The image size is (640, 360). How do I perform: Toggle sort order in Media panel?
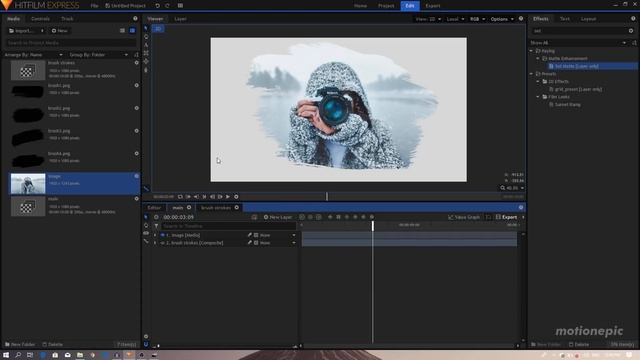point(136,55)
